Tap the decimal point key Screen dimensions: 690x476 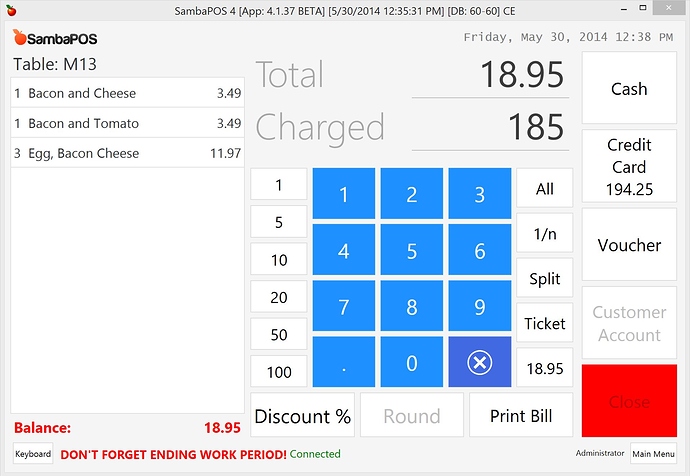[x=344, y=362]
